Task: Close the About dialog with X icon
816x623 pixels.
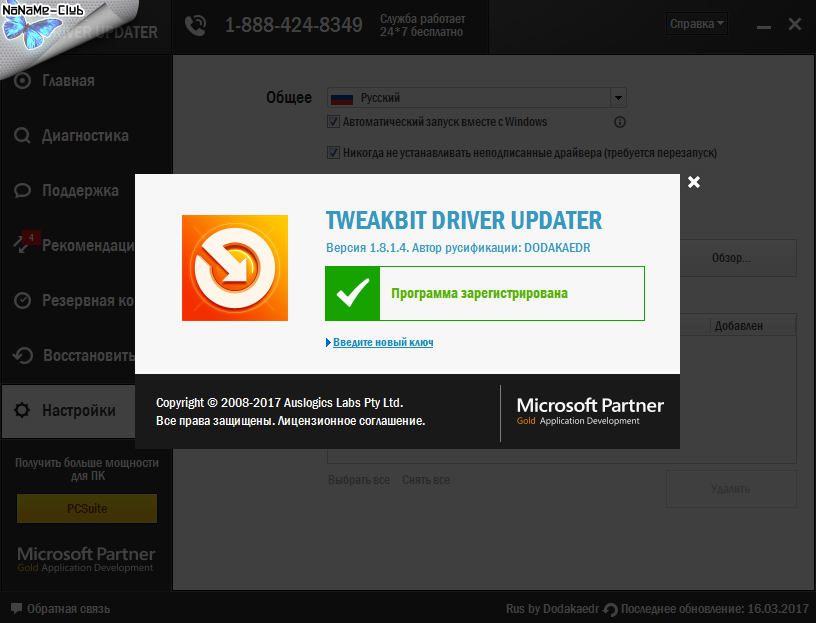Action: tap(694, 182)
